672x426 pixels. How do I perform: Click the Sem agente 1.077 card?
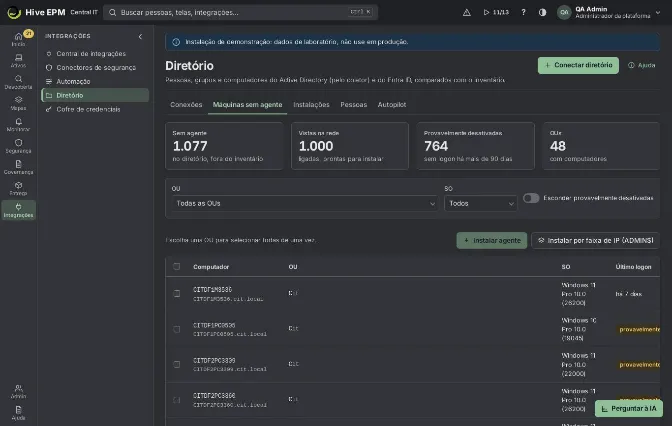click(x=224, y=146)
